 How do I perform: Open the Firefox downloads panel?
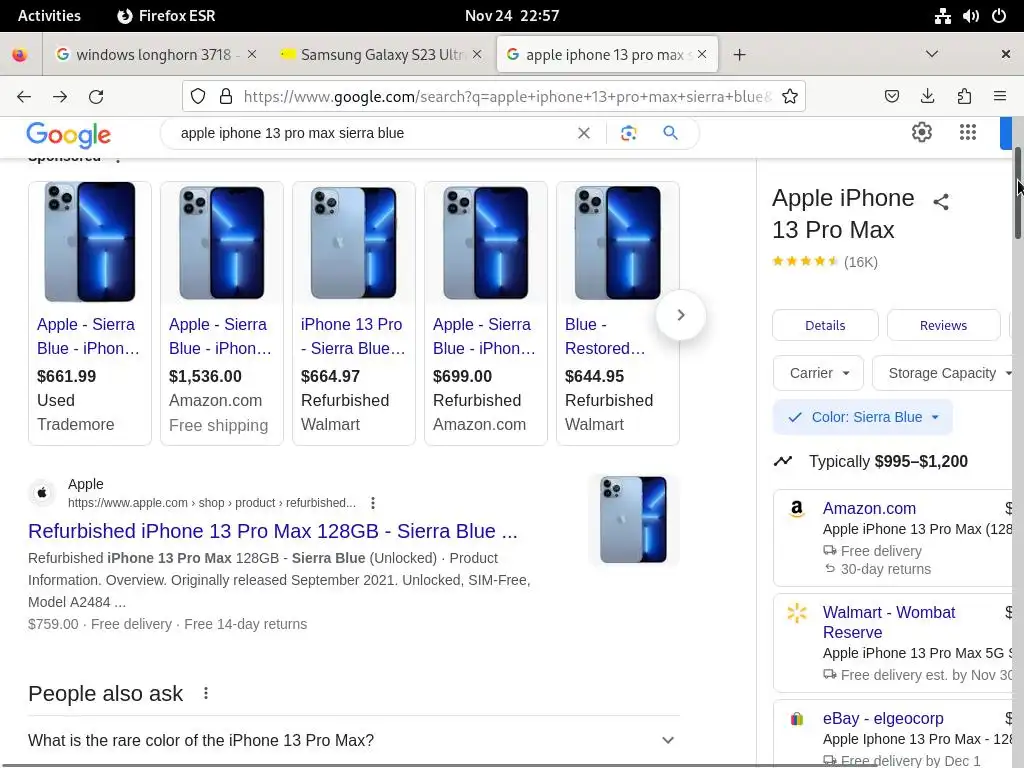(927, 97)
